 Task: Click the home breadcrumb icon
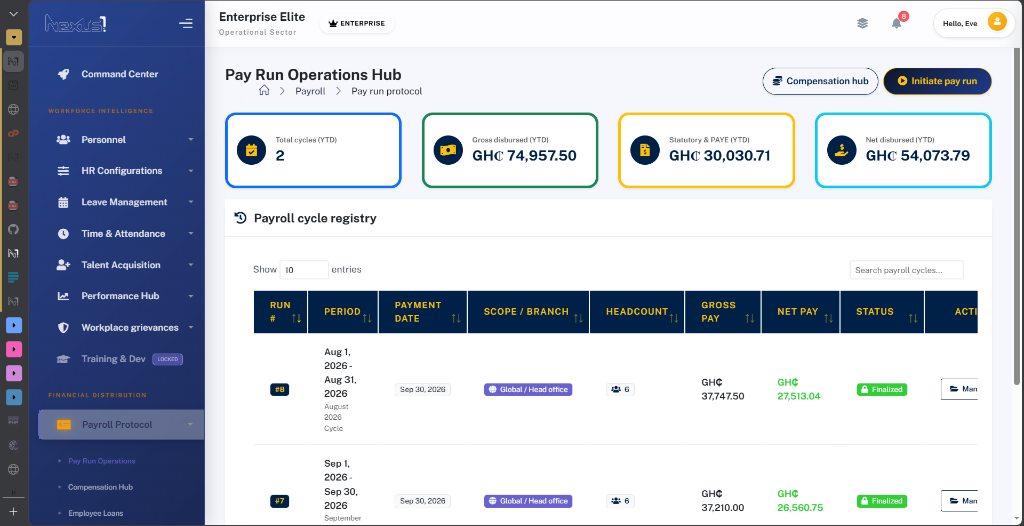264,91
